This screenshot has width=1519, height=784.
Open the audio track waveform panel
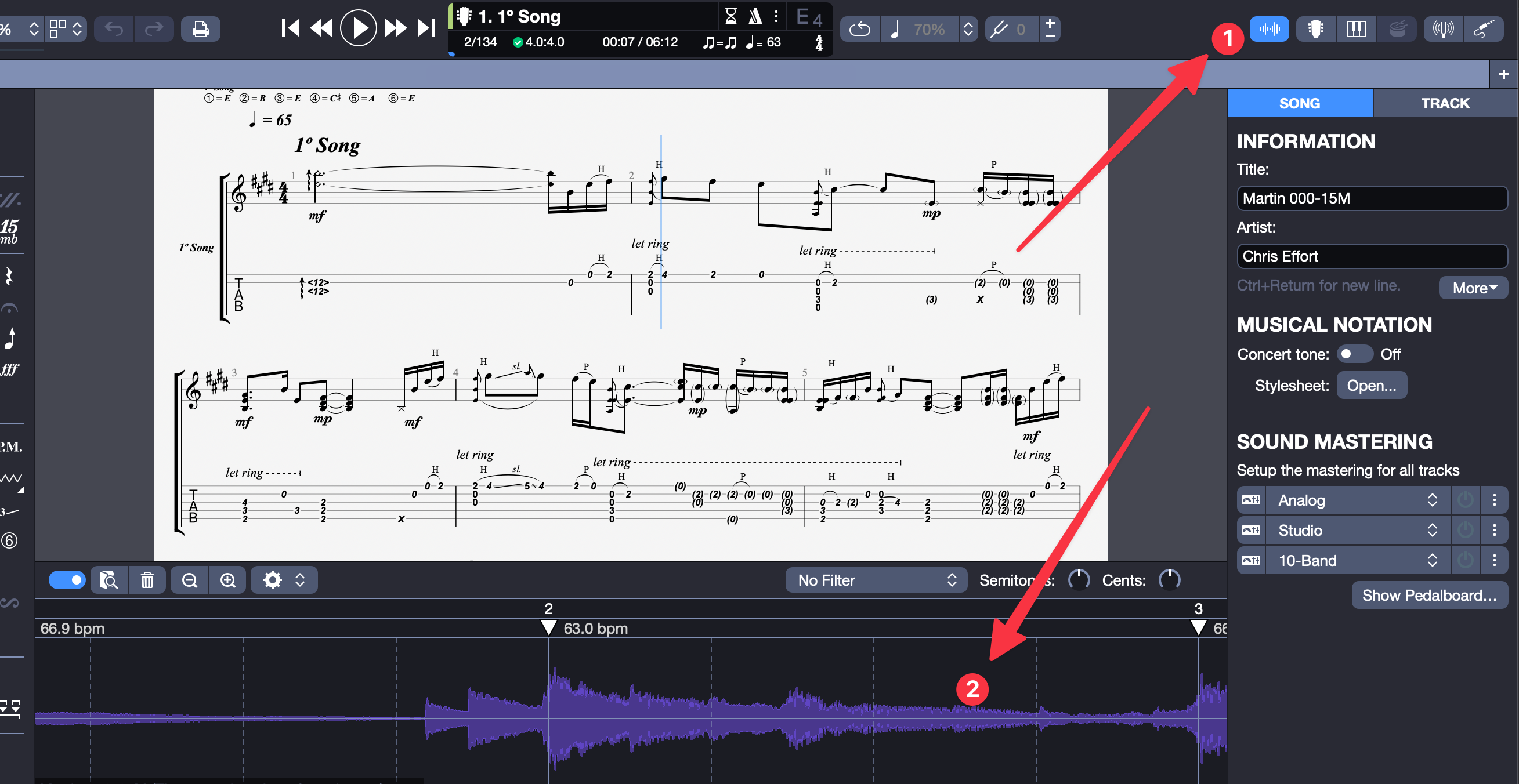[1270, 28]
